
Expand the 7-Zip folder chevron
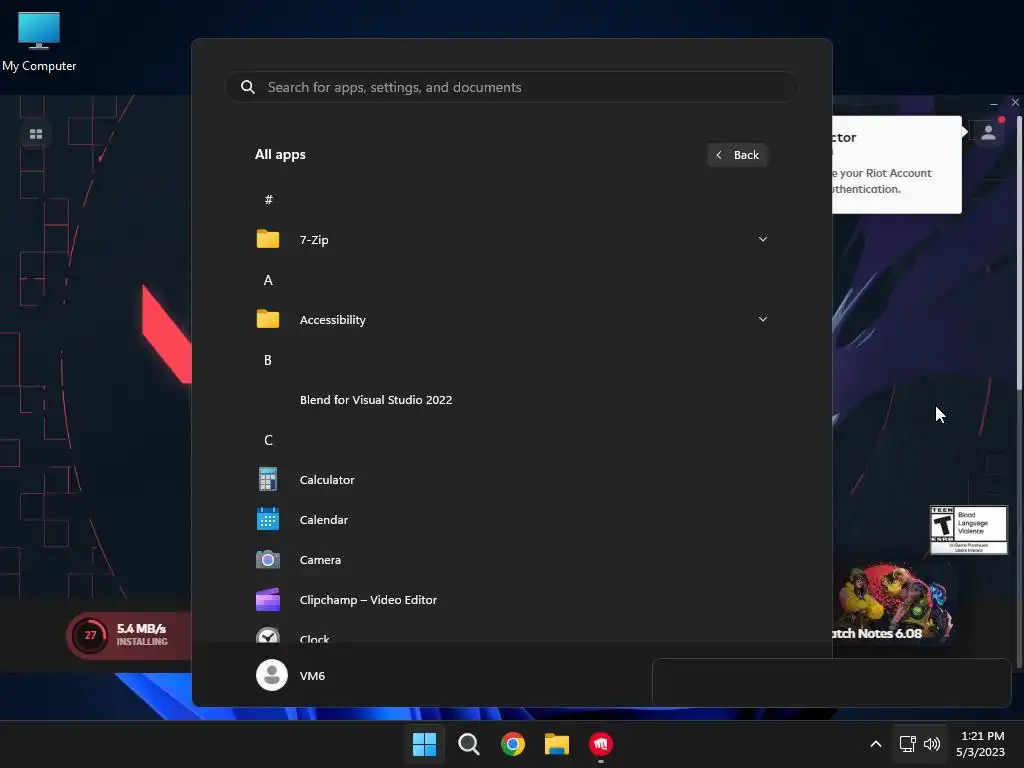pyautogui.click(x=763, y=239)
